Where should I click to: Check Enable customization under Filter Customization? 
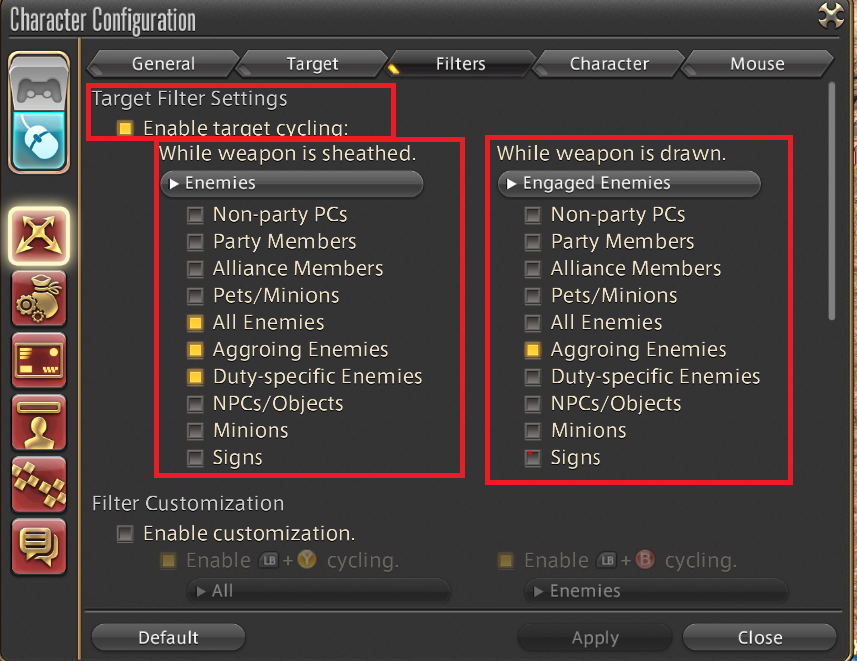[125, 533]
